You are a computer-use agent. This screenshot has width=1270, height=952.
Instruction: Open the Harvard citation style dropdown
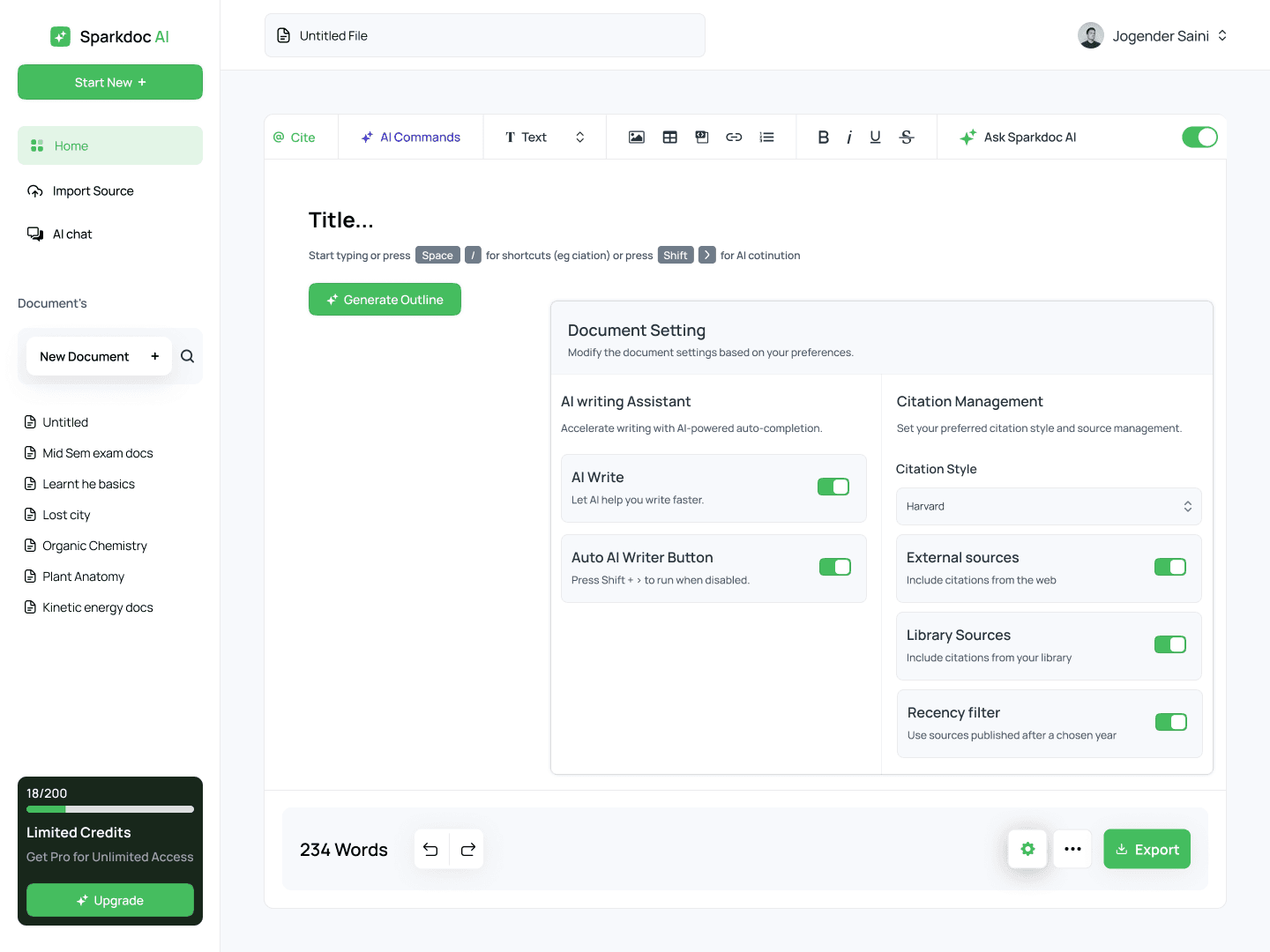tap(1048, 507)
